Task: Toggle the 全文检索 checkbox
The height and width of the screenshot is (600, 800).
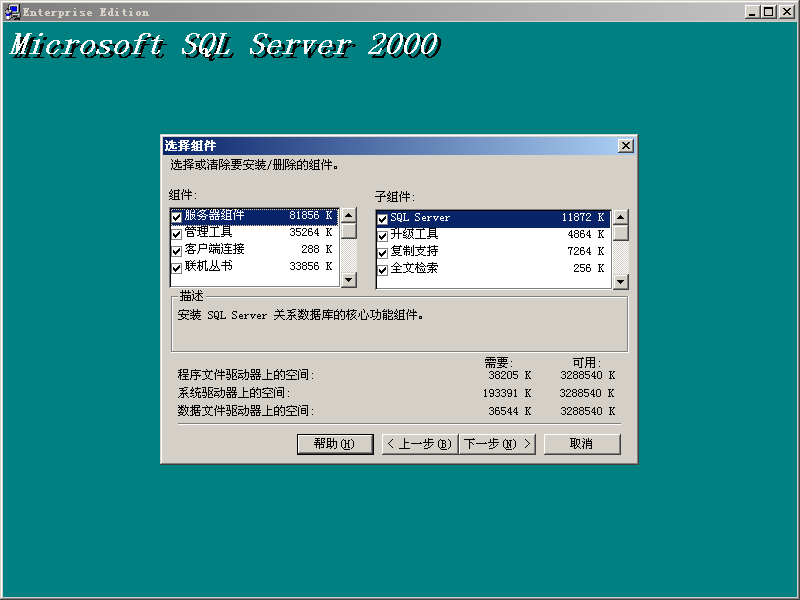Action: pos(383,270)
